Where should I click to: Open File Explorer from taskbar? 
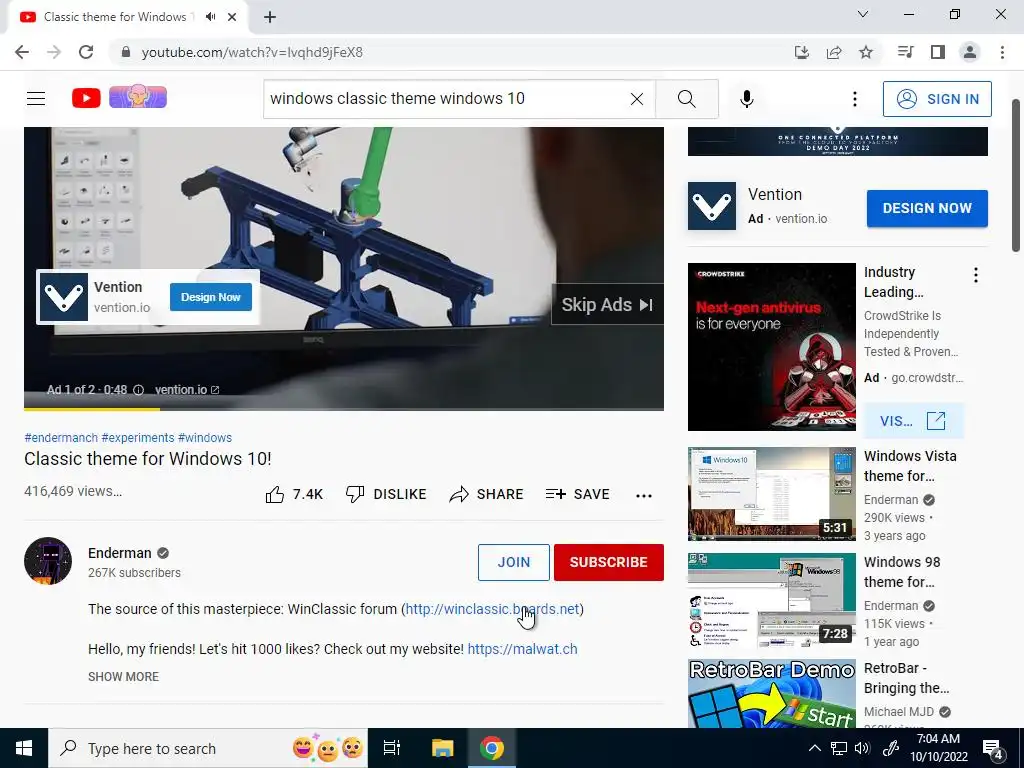442,748
